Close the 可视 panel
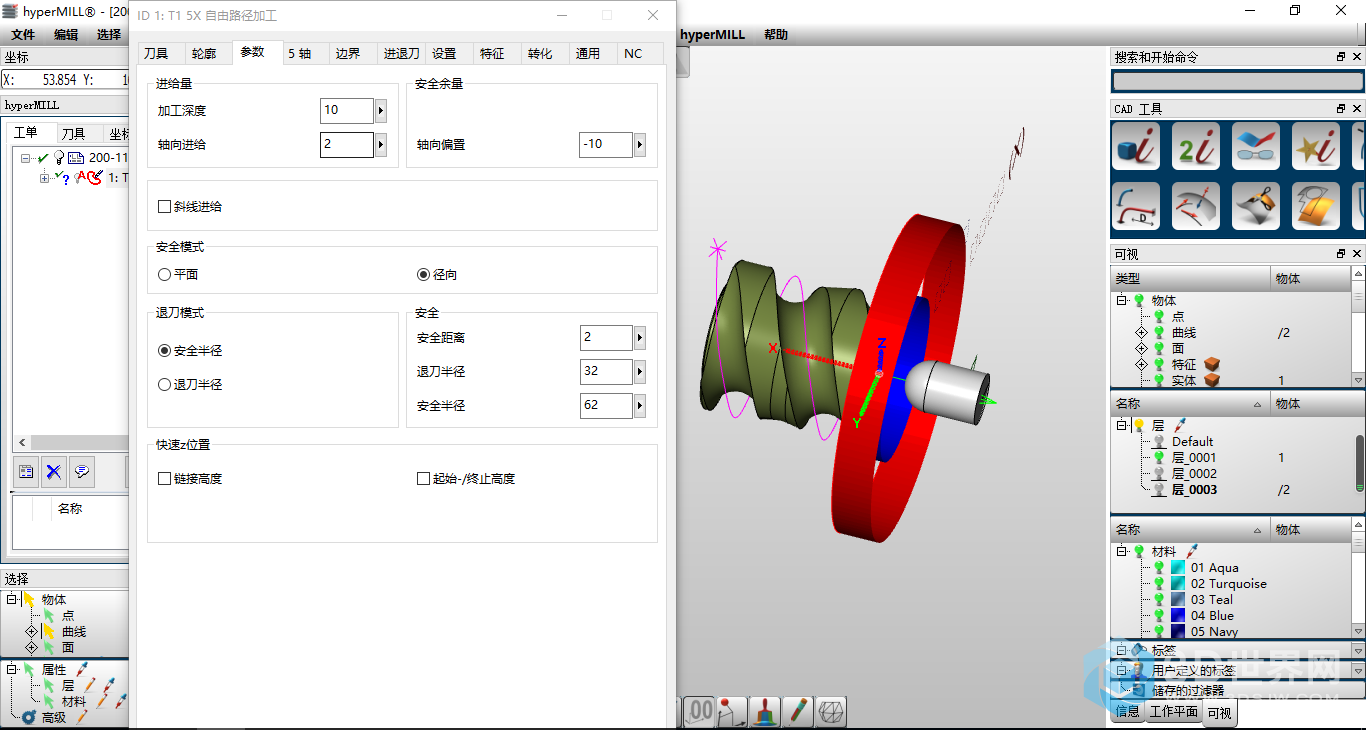 tap(1357, 254)
